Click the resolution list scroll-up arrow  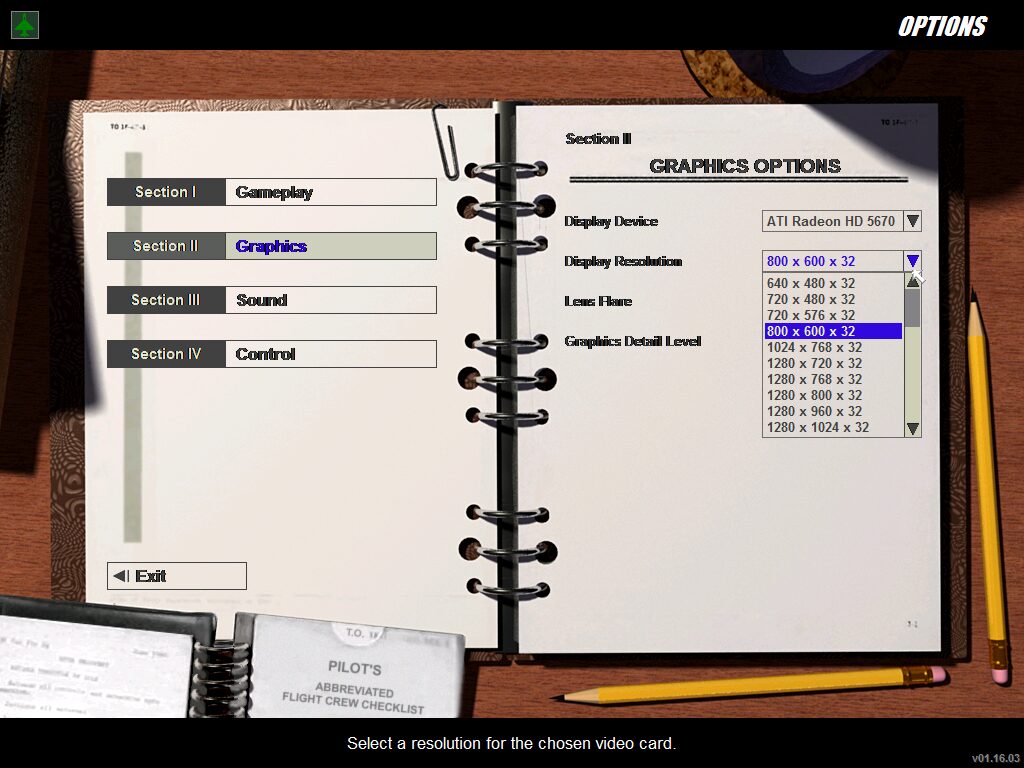(912, 281)
